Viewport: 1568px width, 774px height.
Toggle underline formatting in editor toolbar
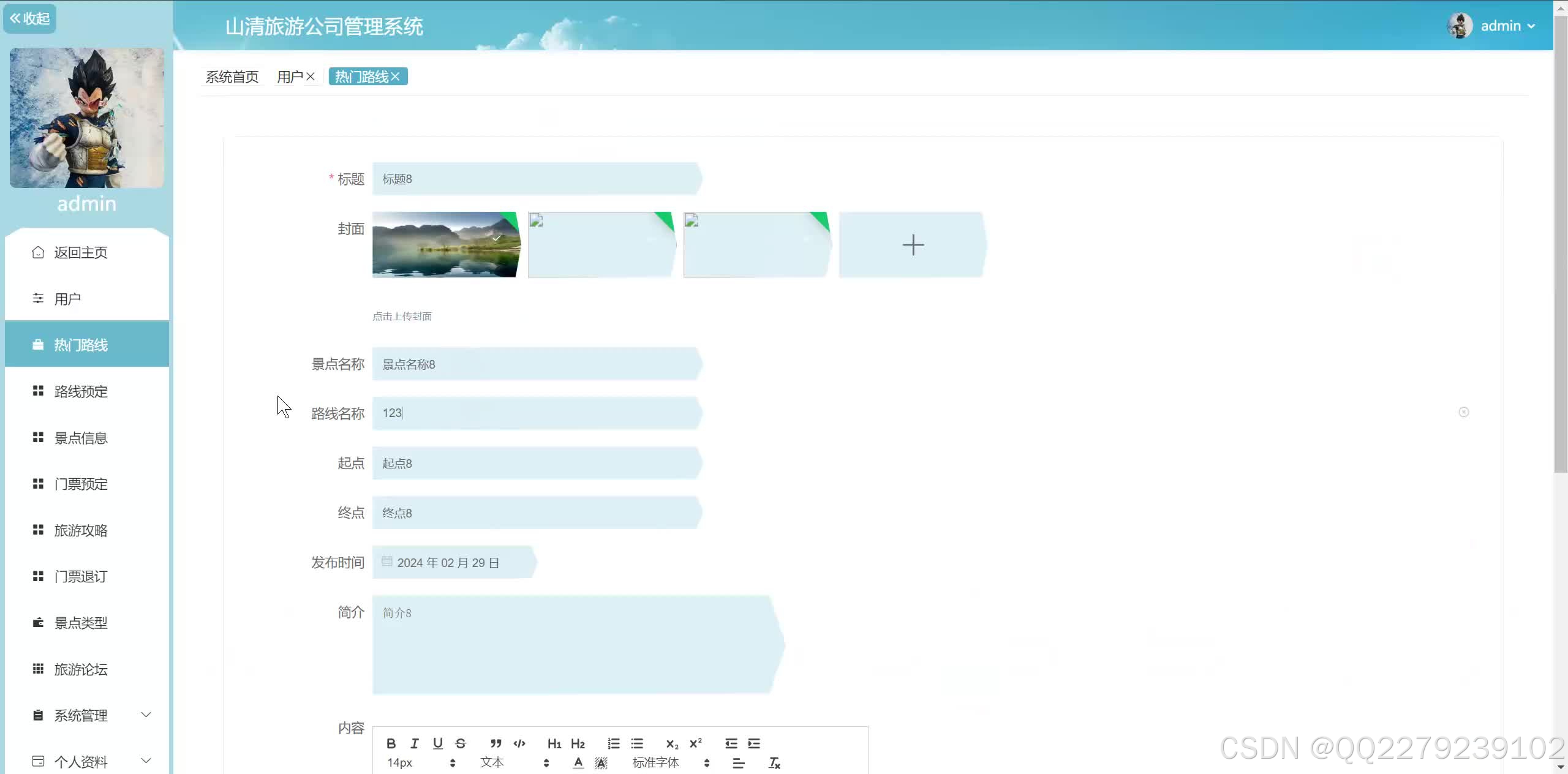[437, 743]
